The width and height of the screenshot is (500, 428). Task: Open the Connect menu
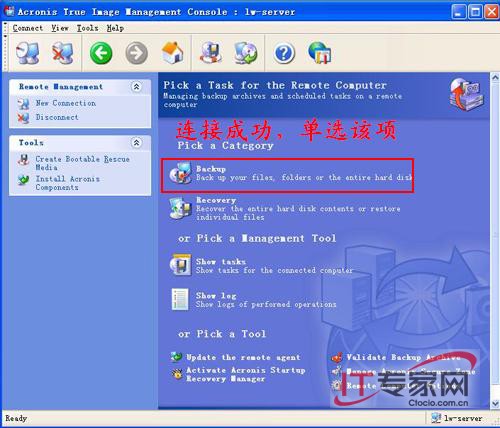tap(28, 28)
